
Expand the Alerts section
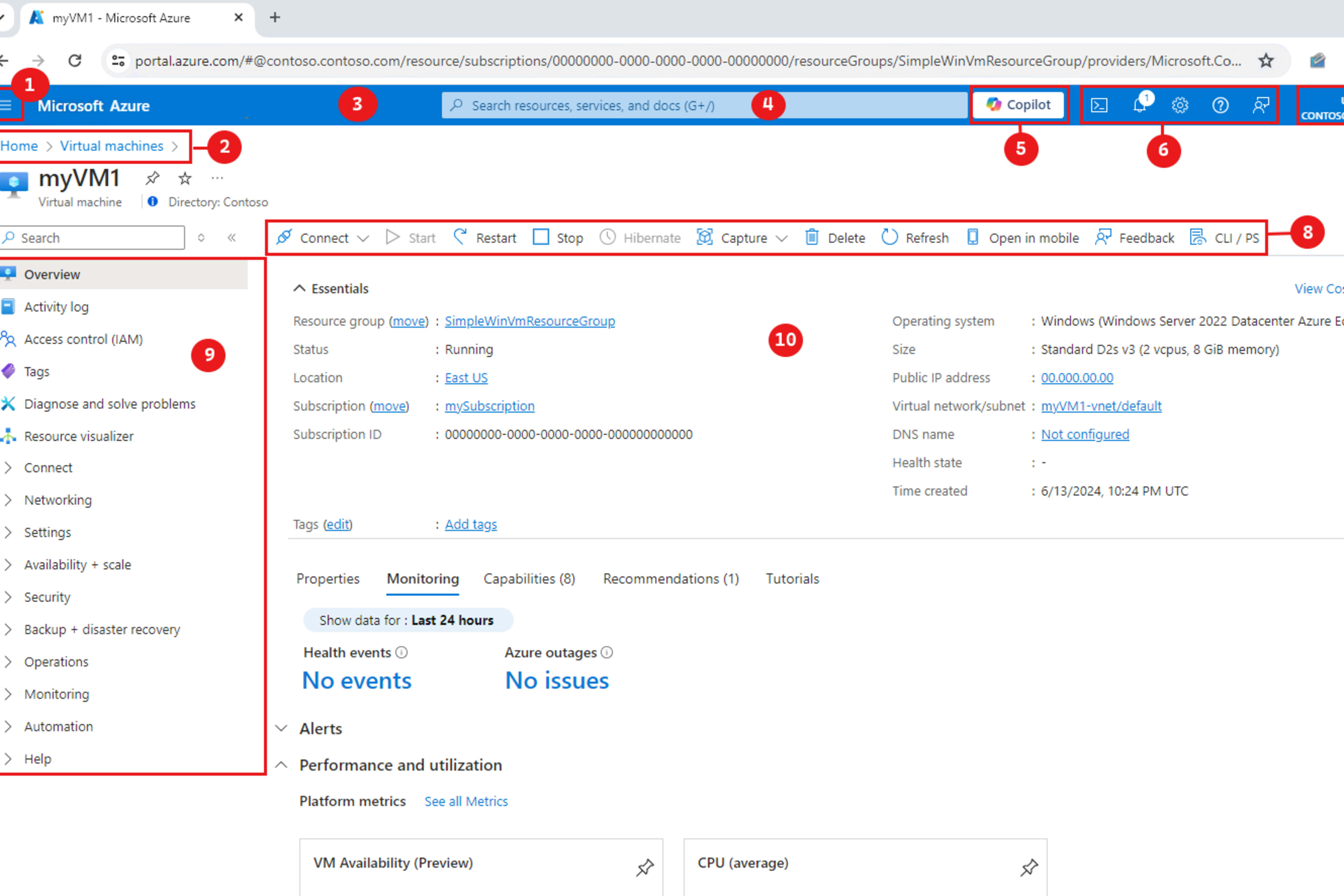coord(281,729)
